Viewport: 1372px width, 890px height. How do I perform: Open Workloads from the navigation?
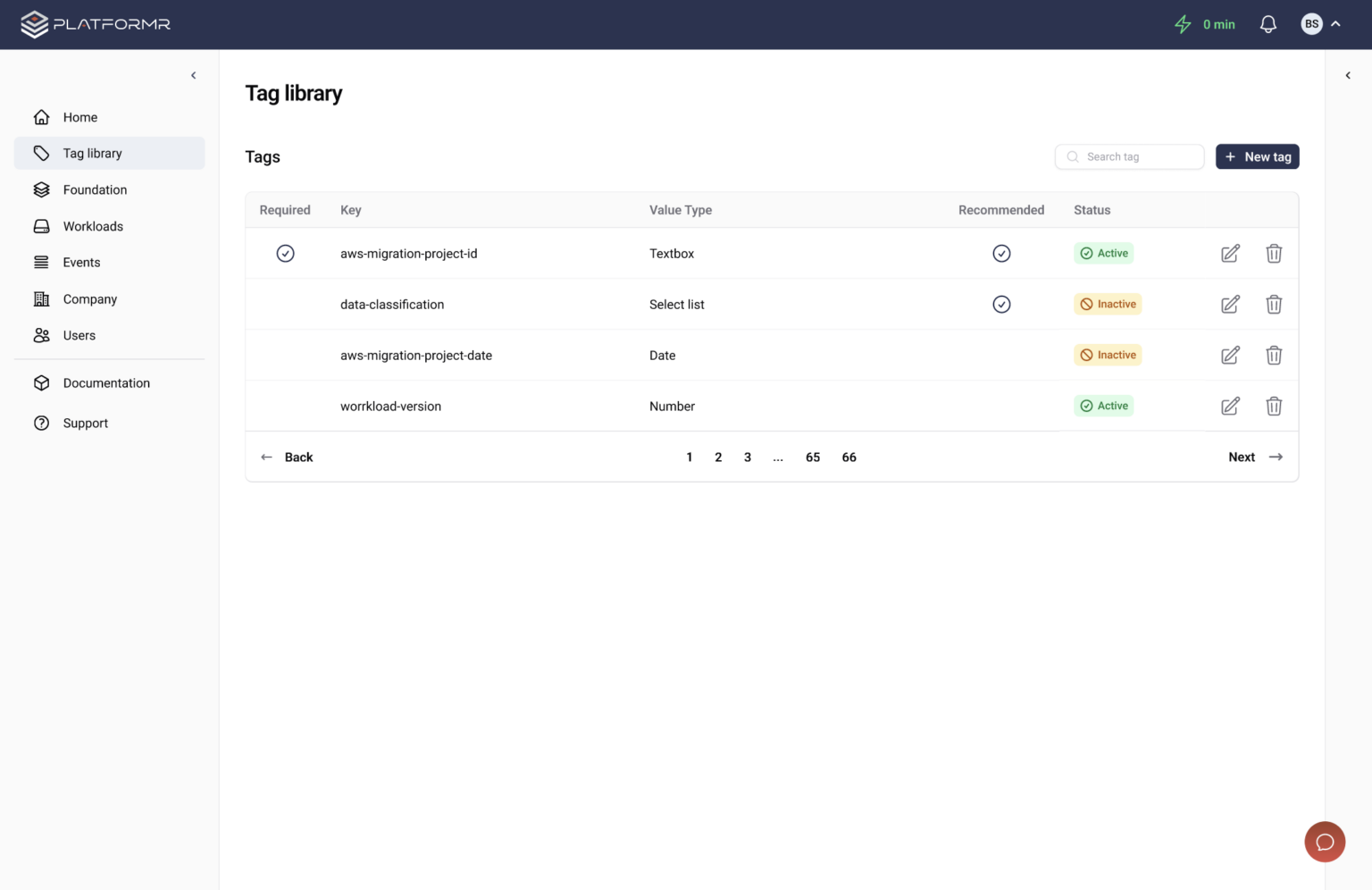[x=93, y=226]
